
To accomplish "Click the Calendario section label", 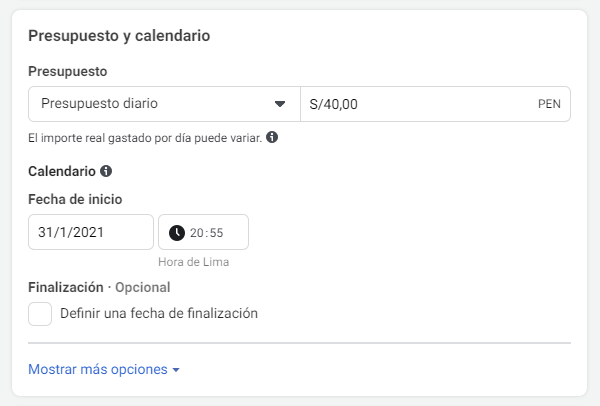I will coord(62,171).
